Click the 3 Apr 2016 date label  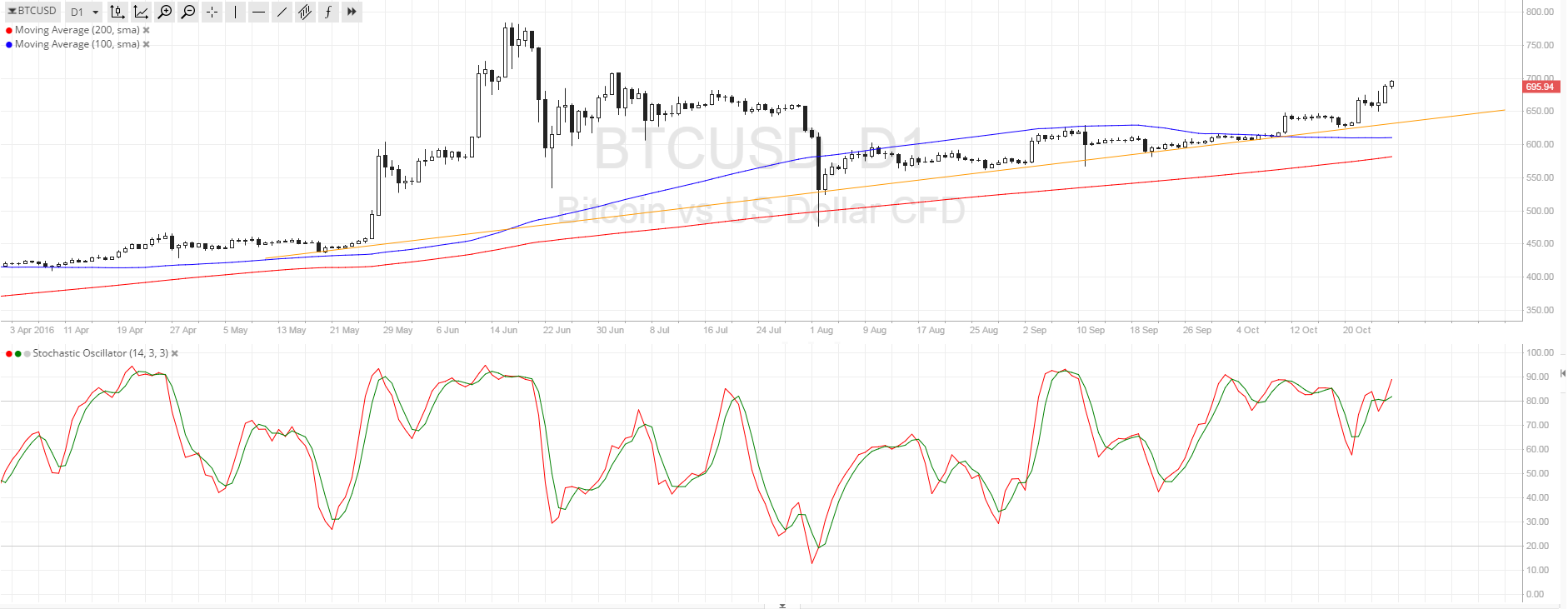click(32, 330)
